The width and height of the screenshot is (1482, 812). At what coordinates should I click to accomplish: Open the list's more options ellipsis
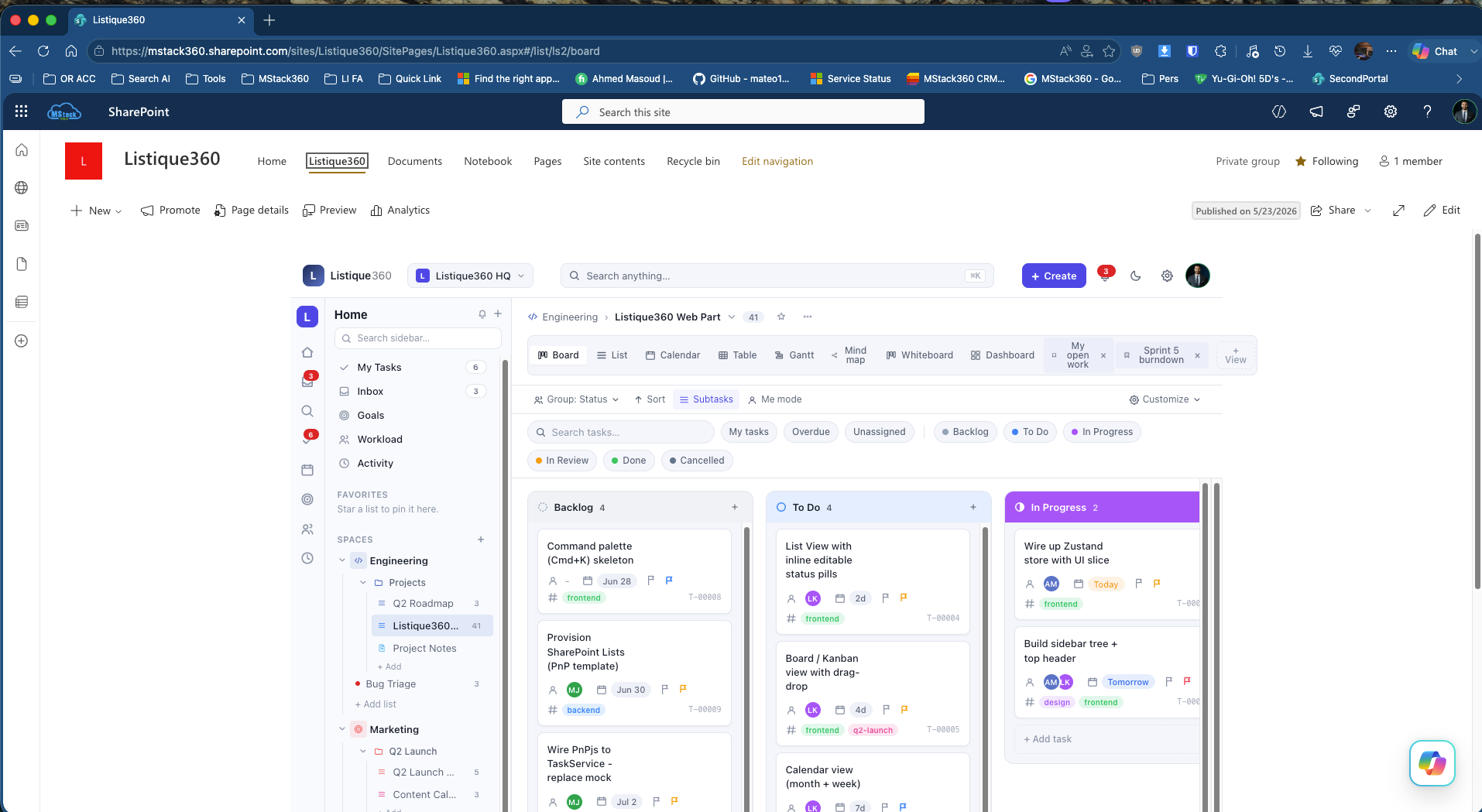(x=808, y=317)
